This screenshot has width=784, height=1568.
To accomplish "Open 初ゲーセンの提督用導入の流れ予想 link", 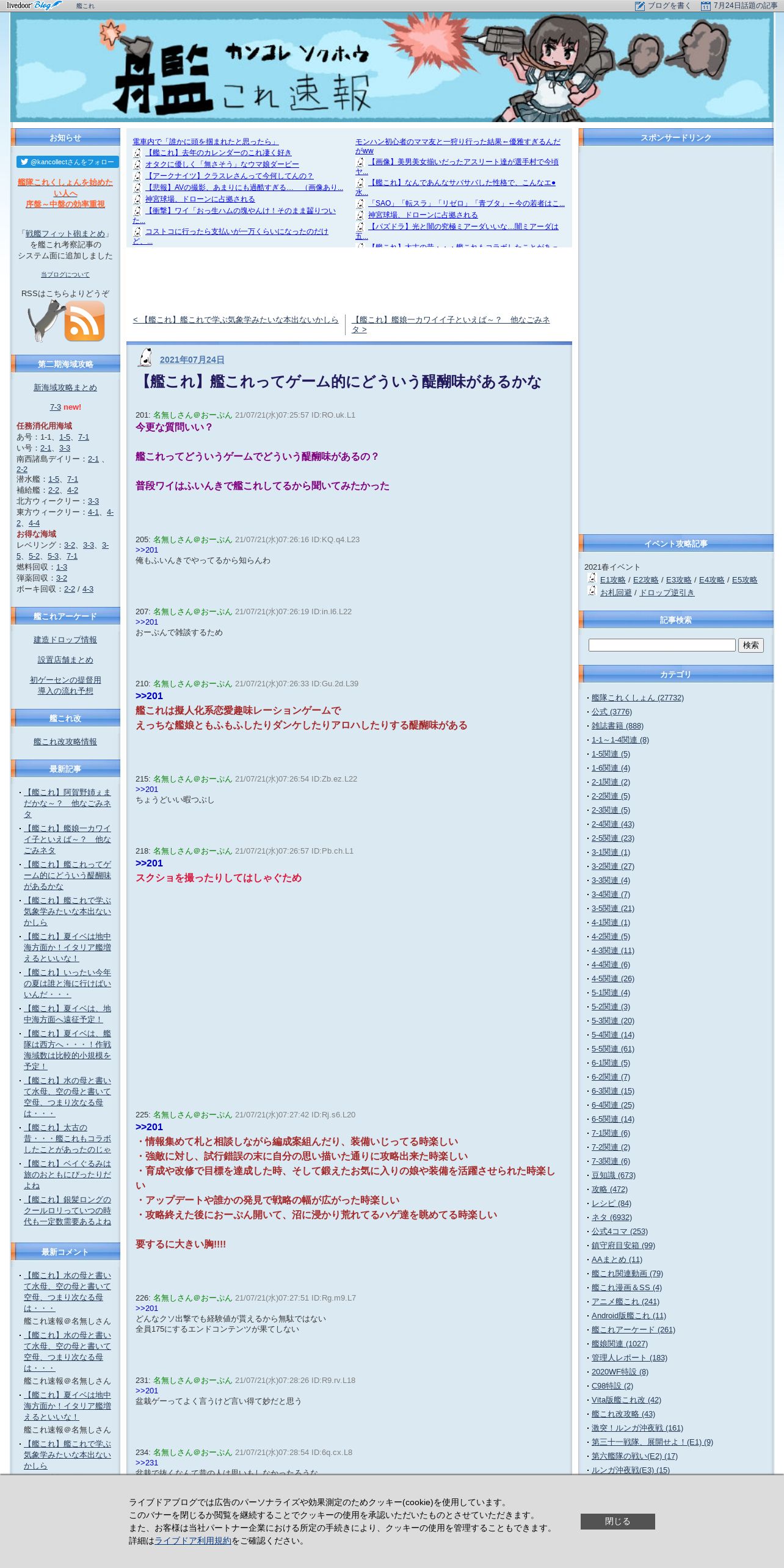I will (65, 686).
